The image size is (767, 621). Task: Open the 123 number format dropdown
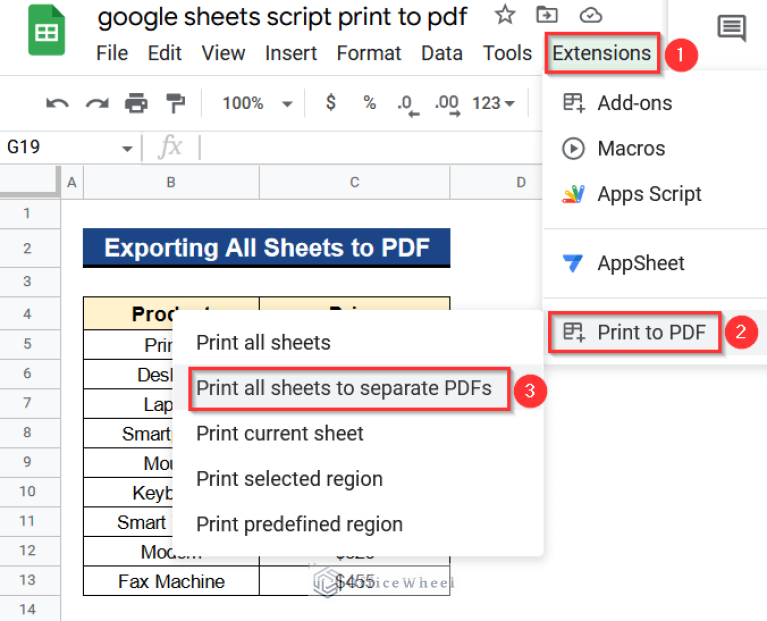(x=493, y=103)
